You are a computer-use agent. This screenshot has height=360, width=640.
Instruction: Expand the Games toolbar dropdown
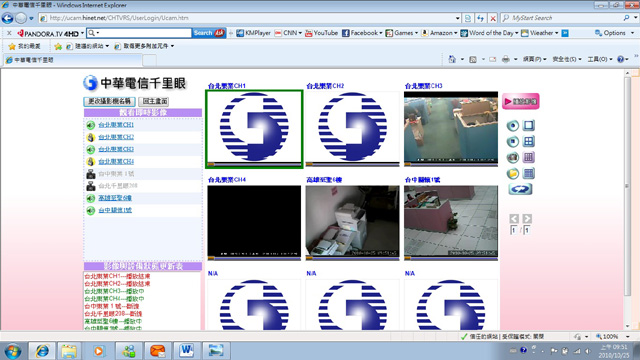tap(416, 33)
